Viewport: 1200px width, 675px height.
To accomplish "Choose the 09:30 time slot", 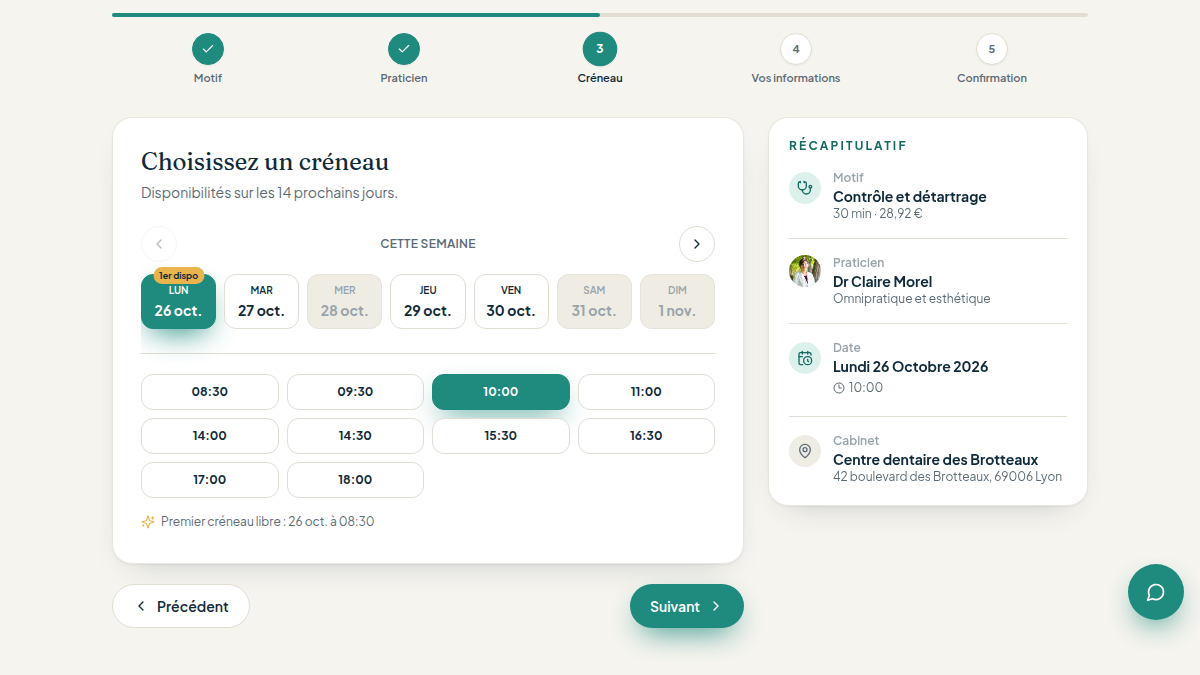I will pos(355,392).
